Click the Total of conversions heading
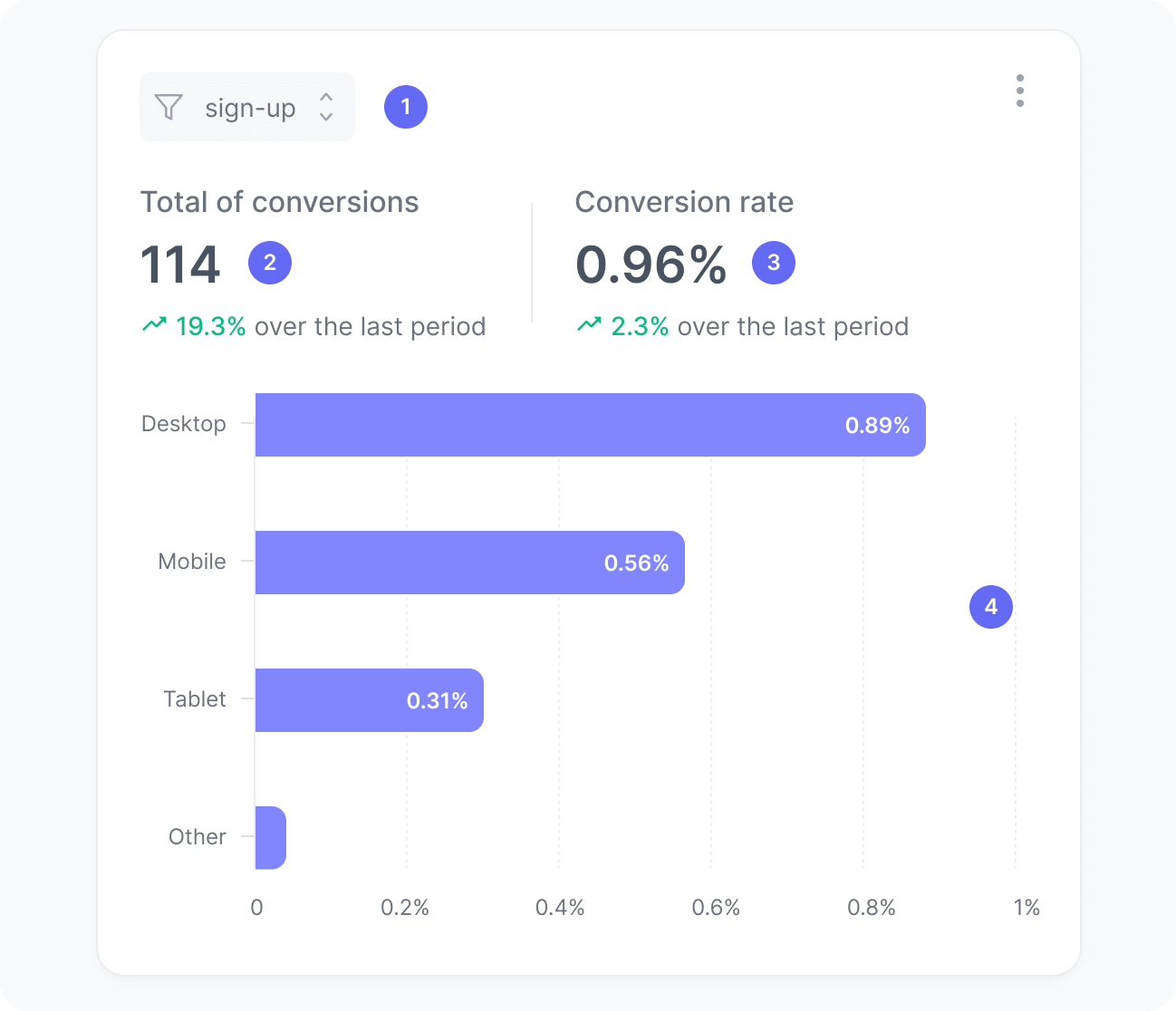 279,201
